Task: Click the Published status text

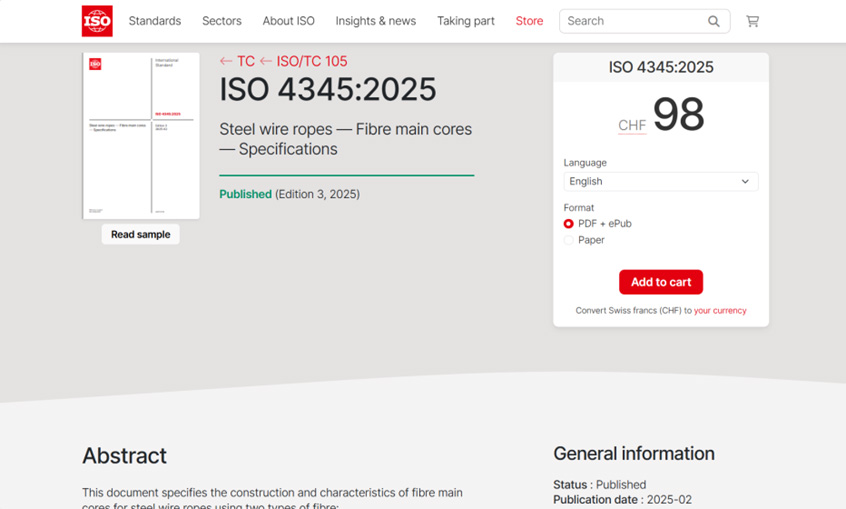Action: point(245,194)
